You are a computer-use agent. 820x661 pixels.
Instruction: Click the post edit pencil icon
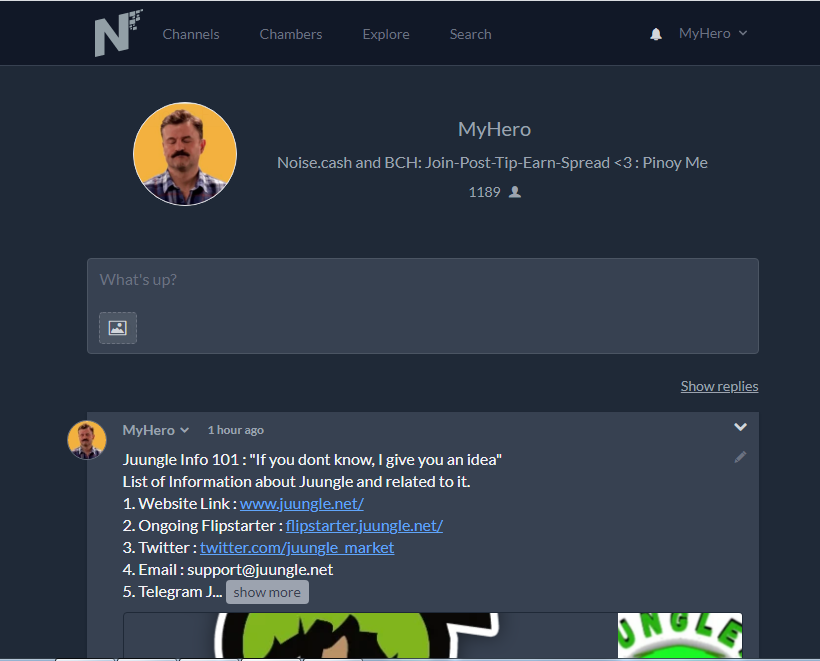pos(740,457)
